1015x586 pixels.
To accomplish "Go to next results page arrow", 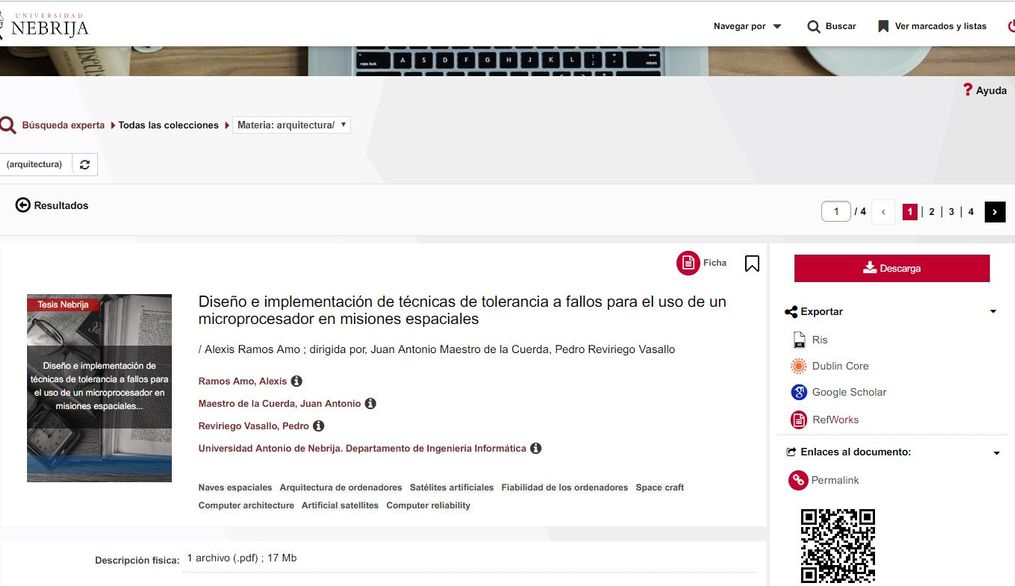I will [x=995, y=212].
